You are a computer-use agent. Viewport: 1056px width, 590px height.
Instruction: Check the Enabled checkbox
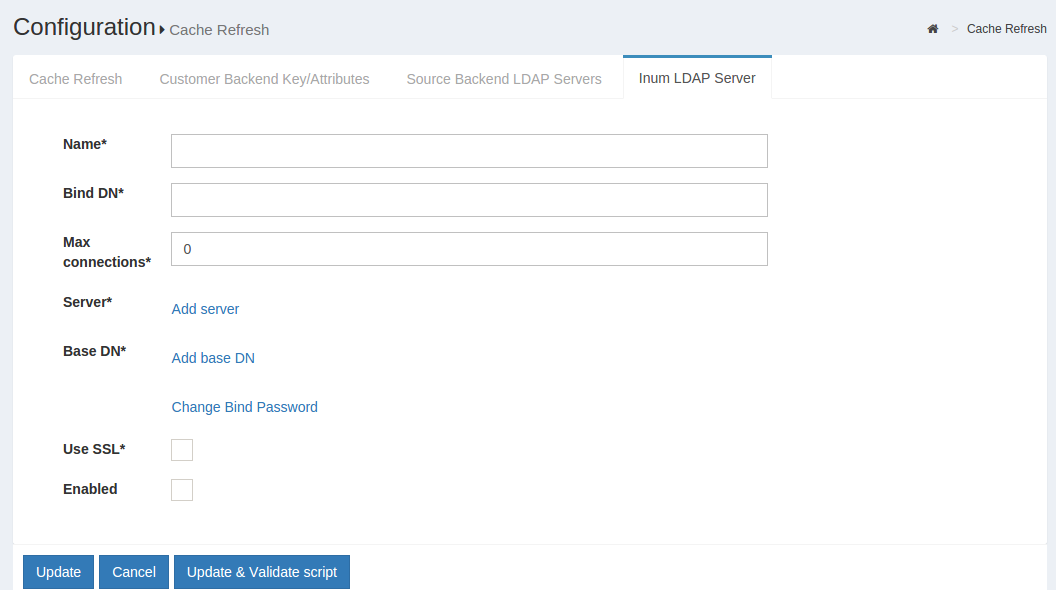(x=182, y=489)
